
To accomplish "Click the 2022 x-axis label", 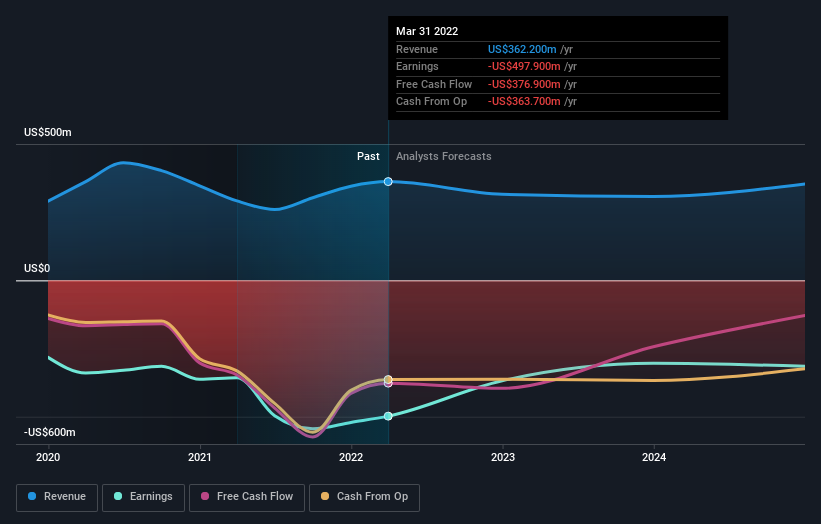I will [x=351, y=457].
